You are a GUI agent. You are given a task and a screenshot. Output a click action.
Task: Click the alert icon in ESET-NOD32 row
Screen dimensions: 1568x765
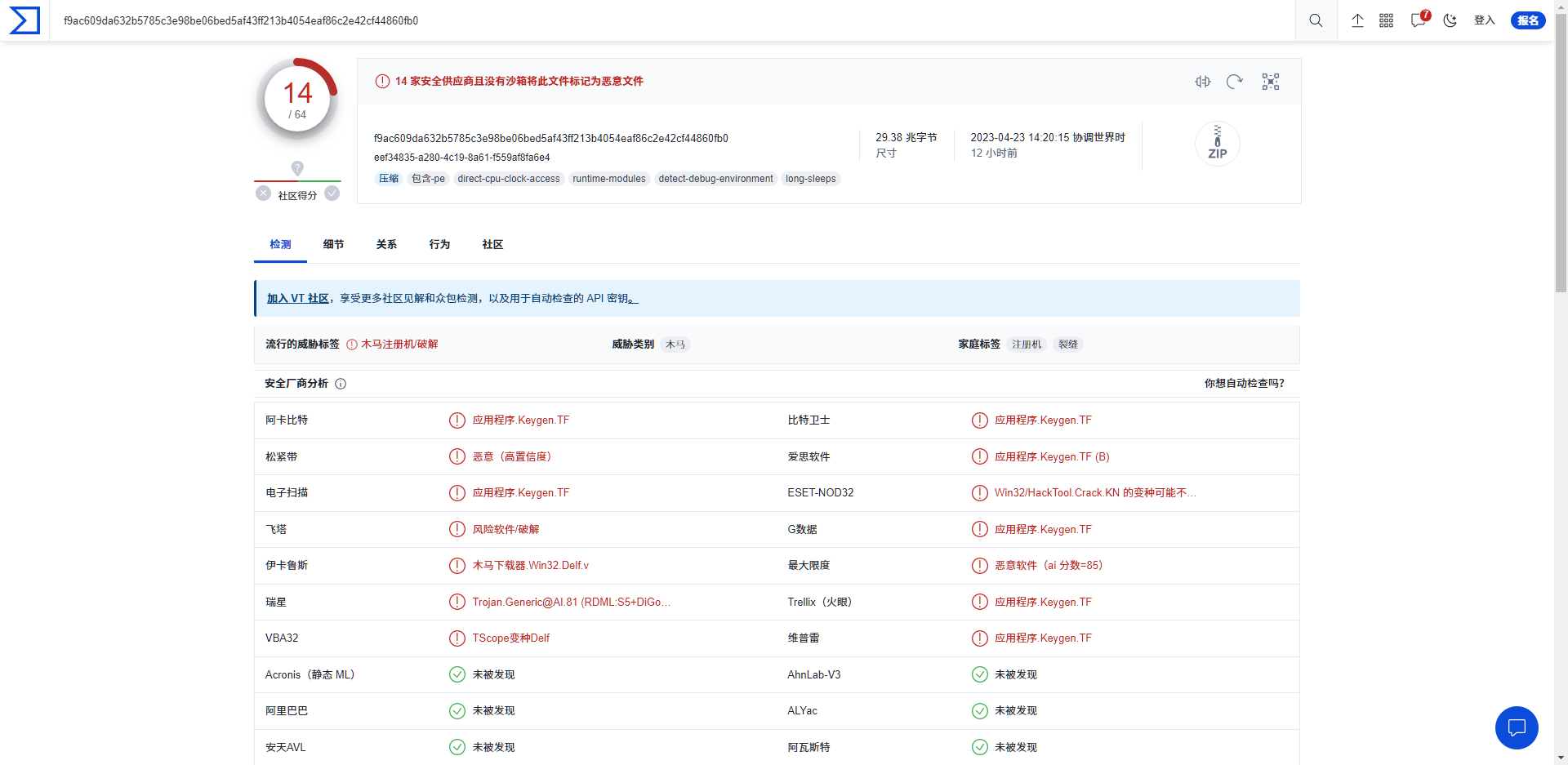click(980, 493)
